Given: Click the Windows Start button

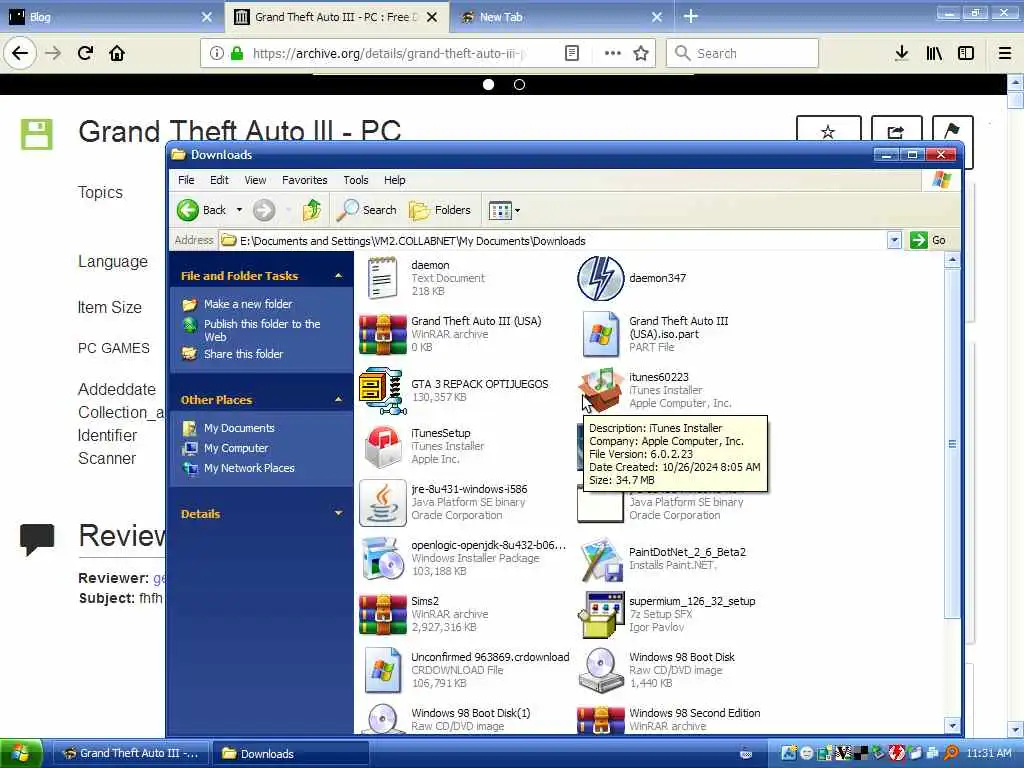Looking at the screenshot, I should [x=21, y=753].
